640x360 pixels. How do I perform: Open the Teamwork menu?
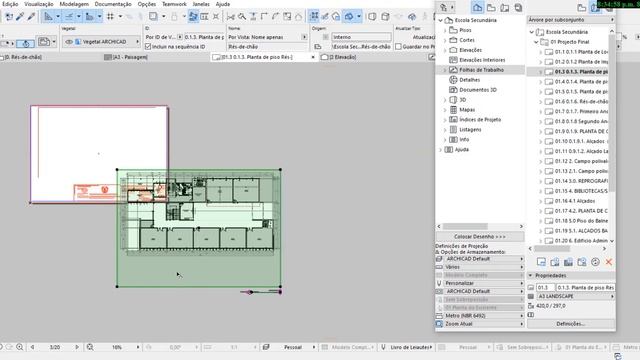(174, 4)
